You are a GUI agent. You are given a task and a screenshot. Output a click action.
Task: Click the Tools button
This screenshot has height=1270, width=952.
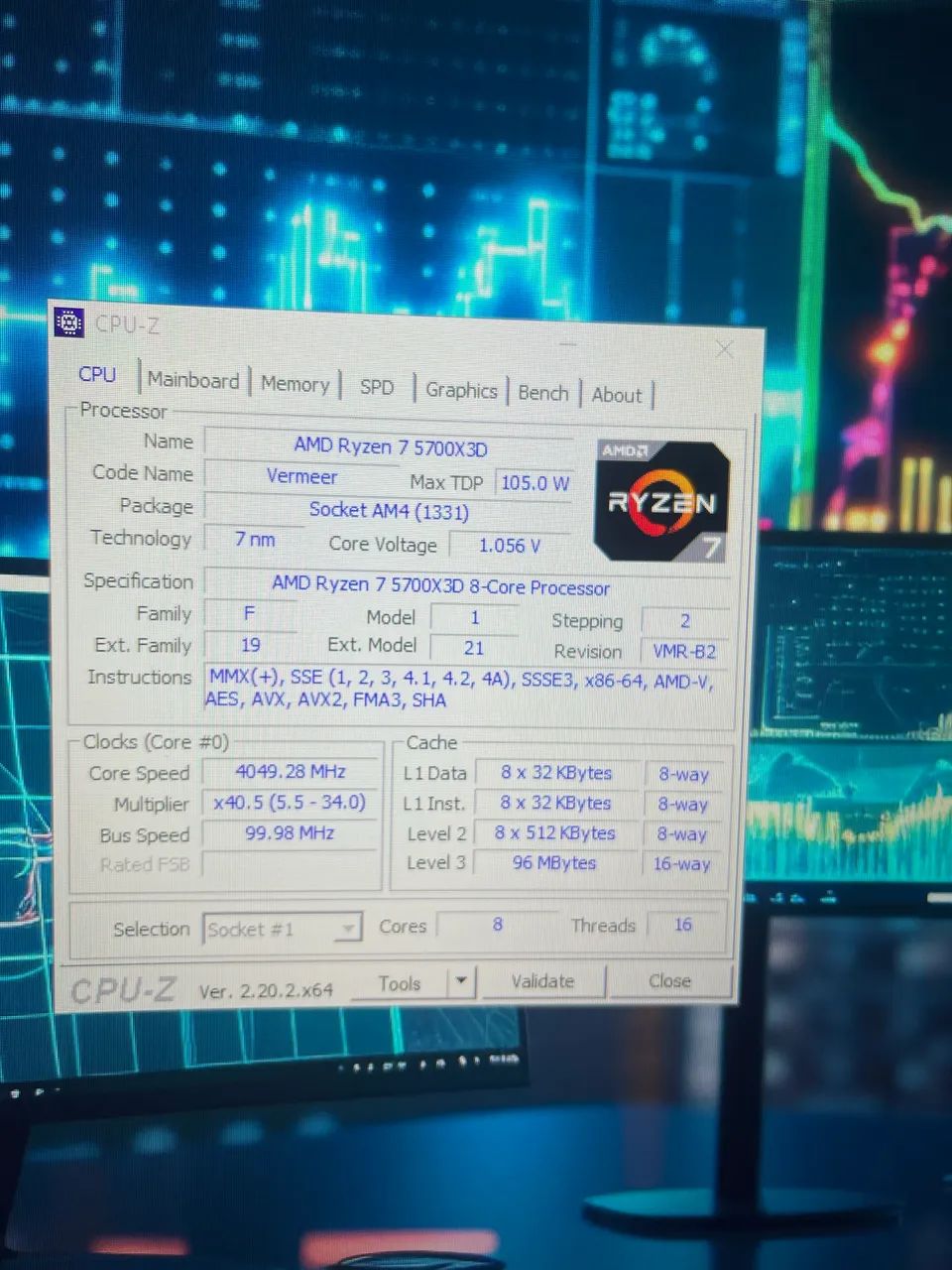click(399, 983)
